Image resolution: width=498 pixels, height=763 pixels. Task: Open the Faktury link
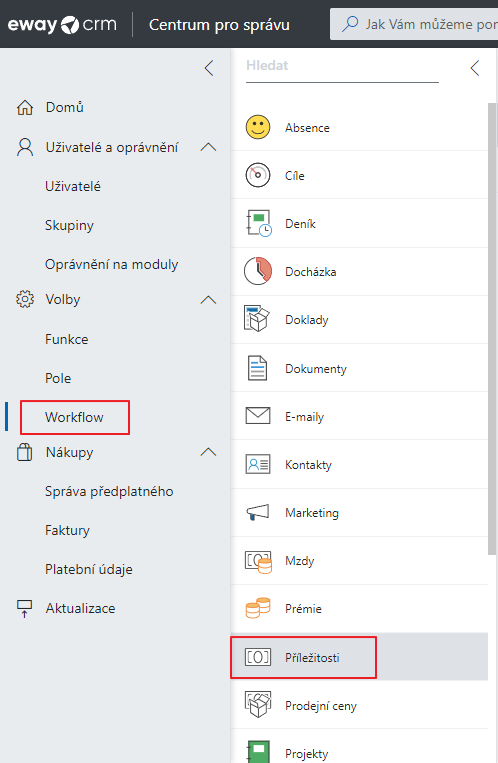[67, 530]
